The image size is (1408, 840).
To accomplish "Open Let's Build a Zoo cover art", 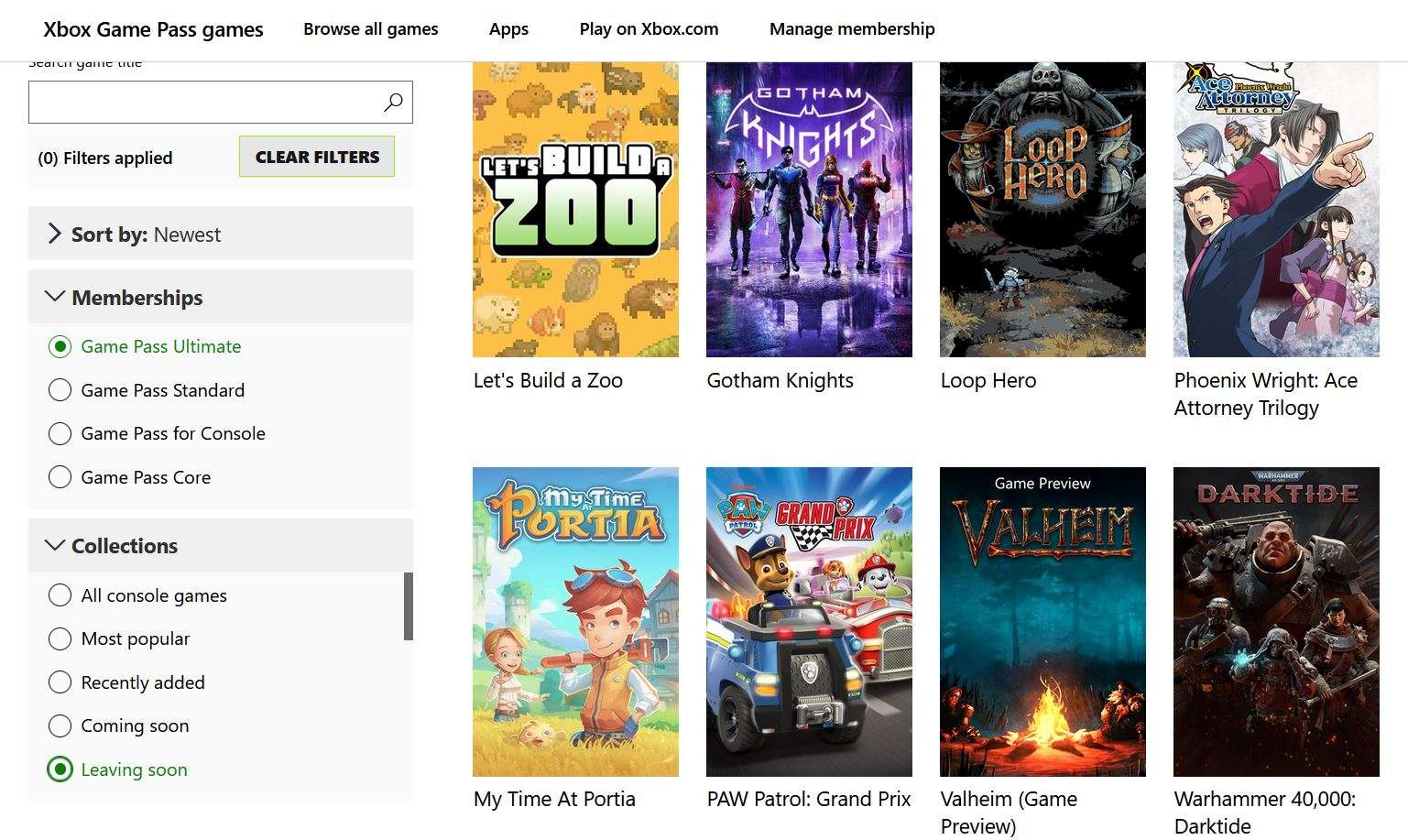I will point(575,210).
